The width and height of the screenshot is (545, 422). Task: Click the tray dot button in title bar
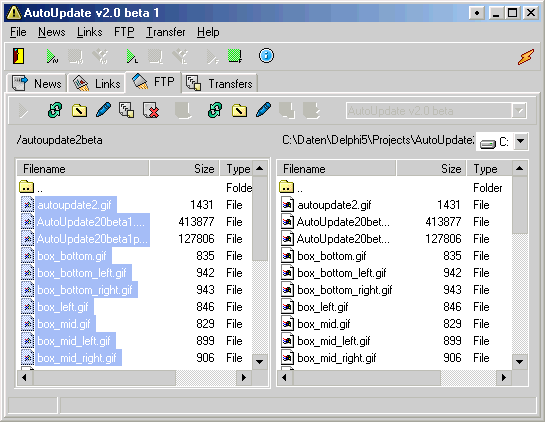pos(477,13)
